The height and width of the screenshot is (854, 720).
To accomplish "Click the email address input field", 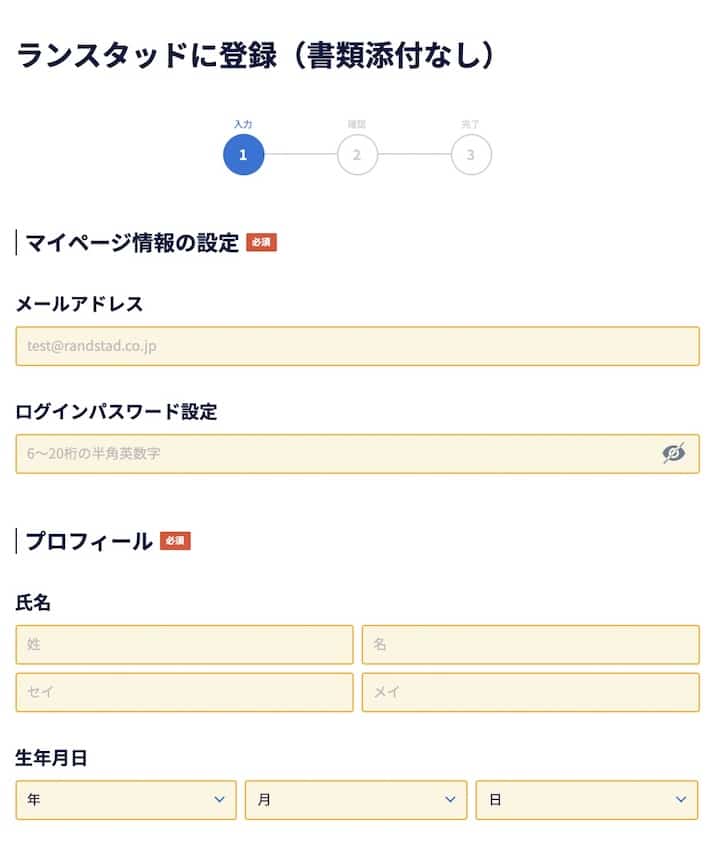I will [x=357, y=346].
